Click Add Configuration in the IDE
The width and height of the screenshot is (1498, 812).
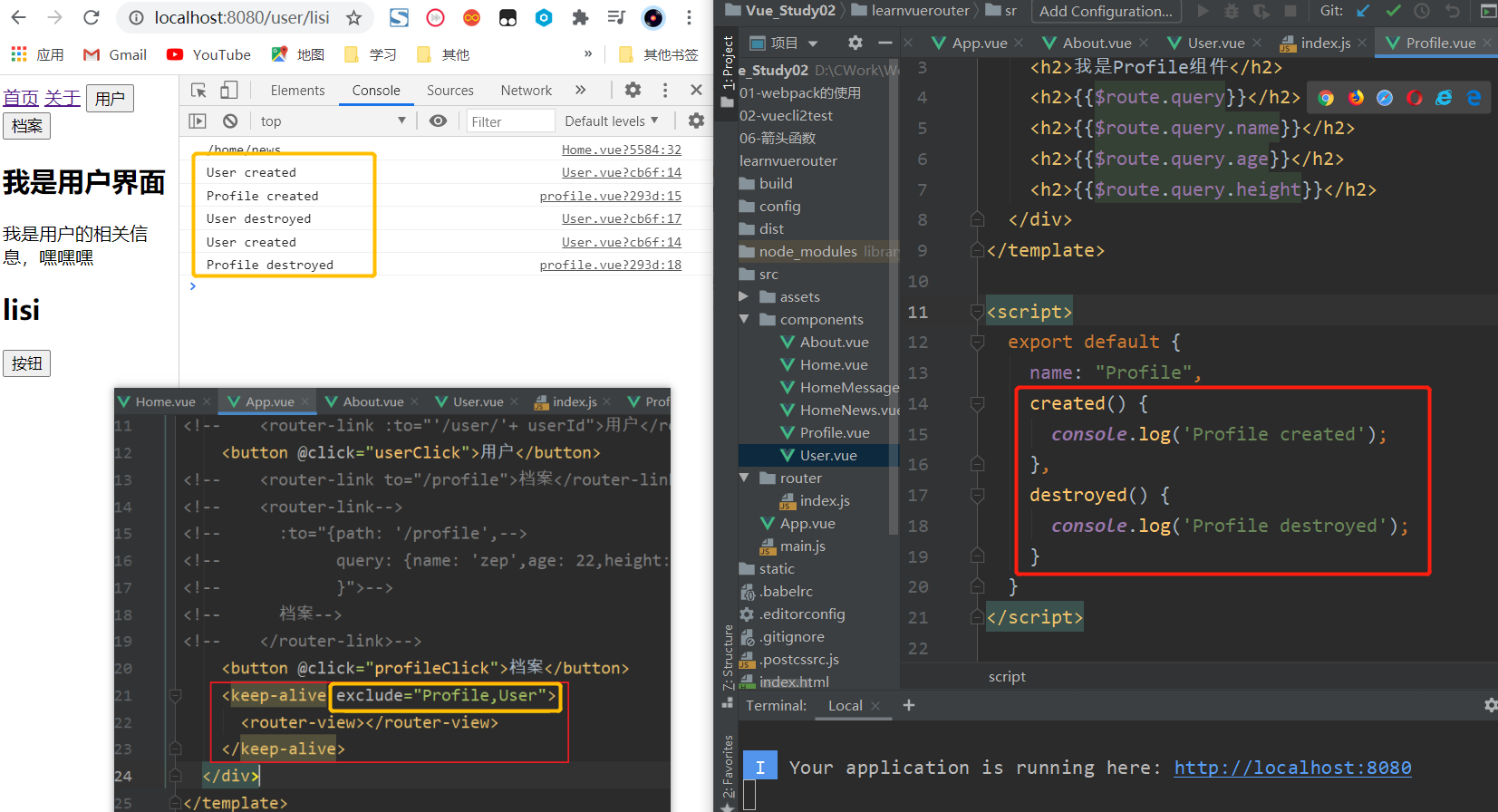[1106, 11]
